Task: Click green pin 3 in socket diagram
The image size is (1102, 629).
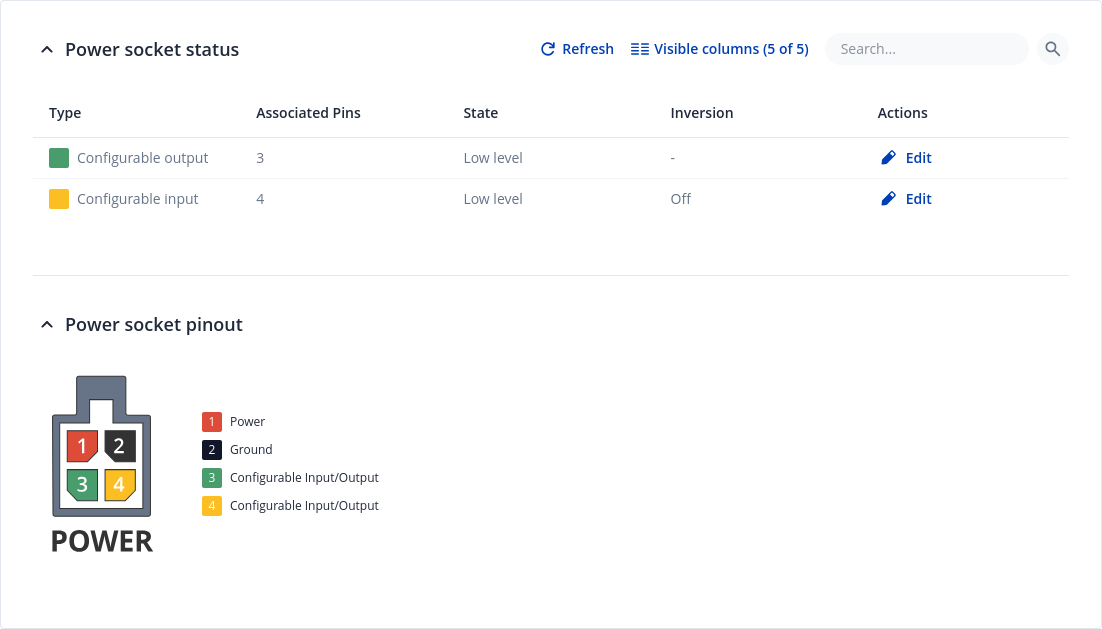Action: 82,485
